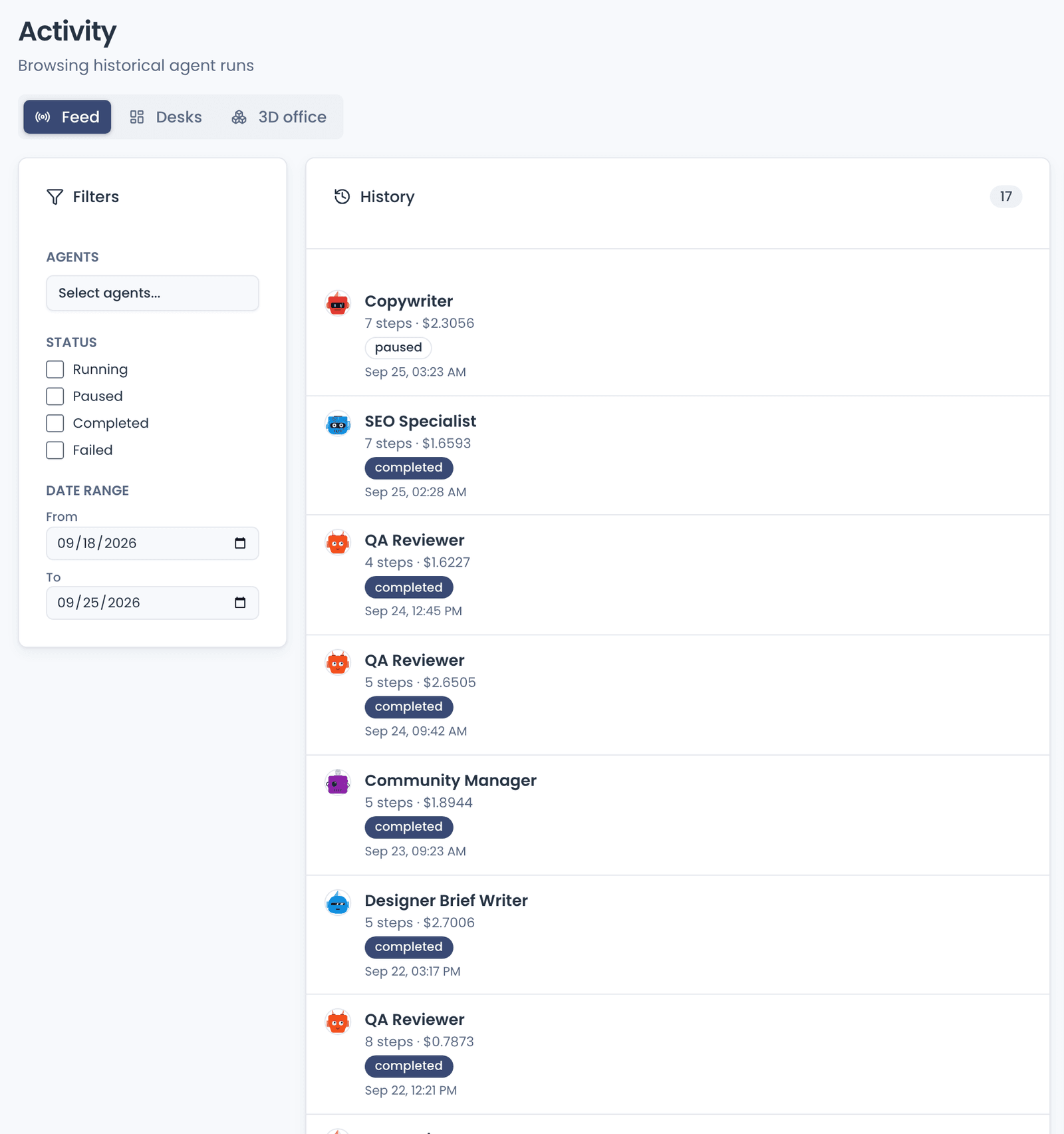This screenshot has width=1064, height=1134.
Task: Switch to the Desks tab
Action: (x=166, y=117)
